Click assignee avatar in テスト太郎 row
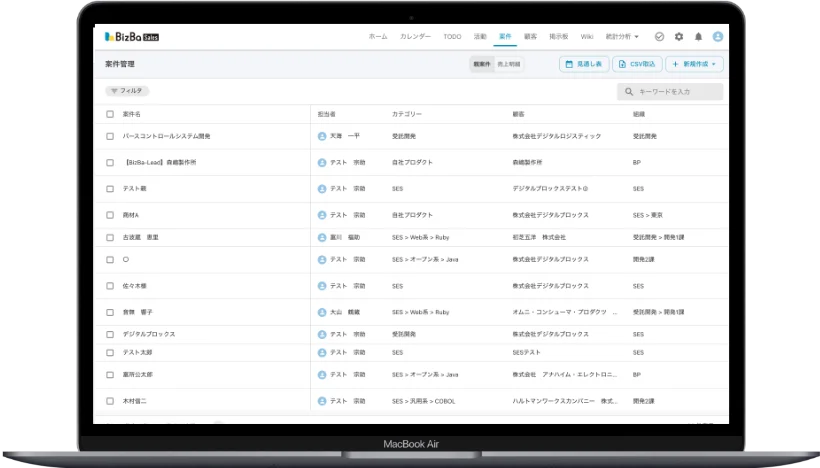This screenshot has height=468, width=820. pos(322,352)
